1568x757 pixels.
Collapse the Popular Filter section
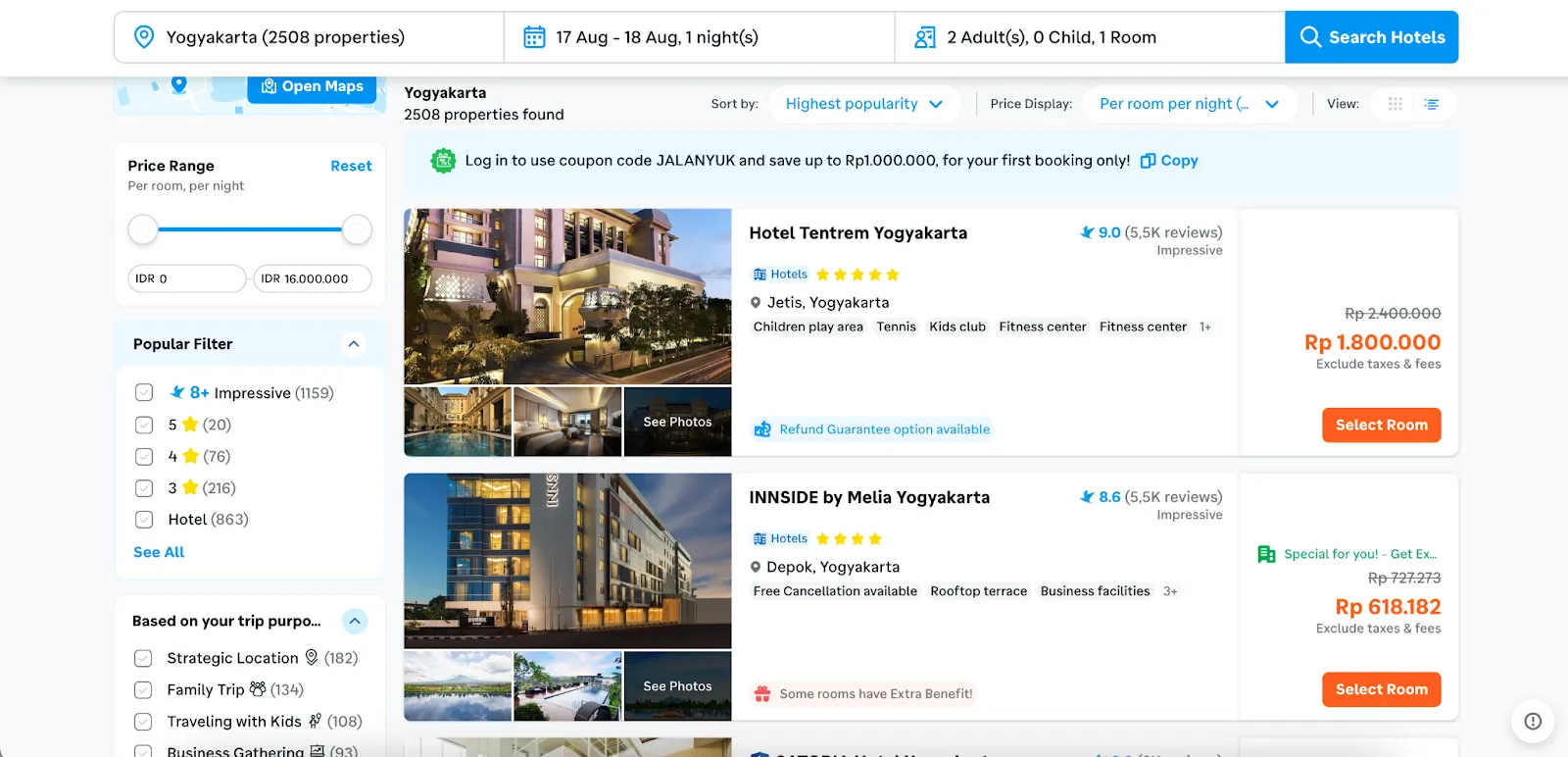354,344
